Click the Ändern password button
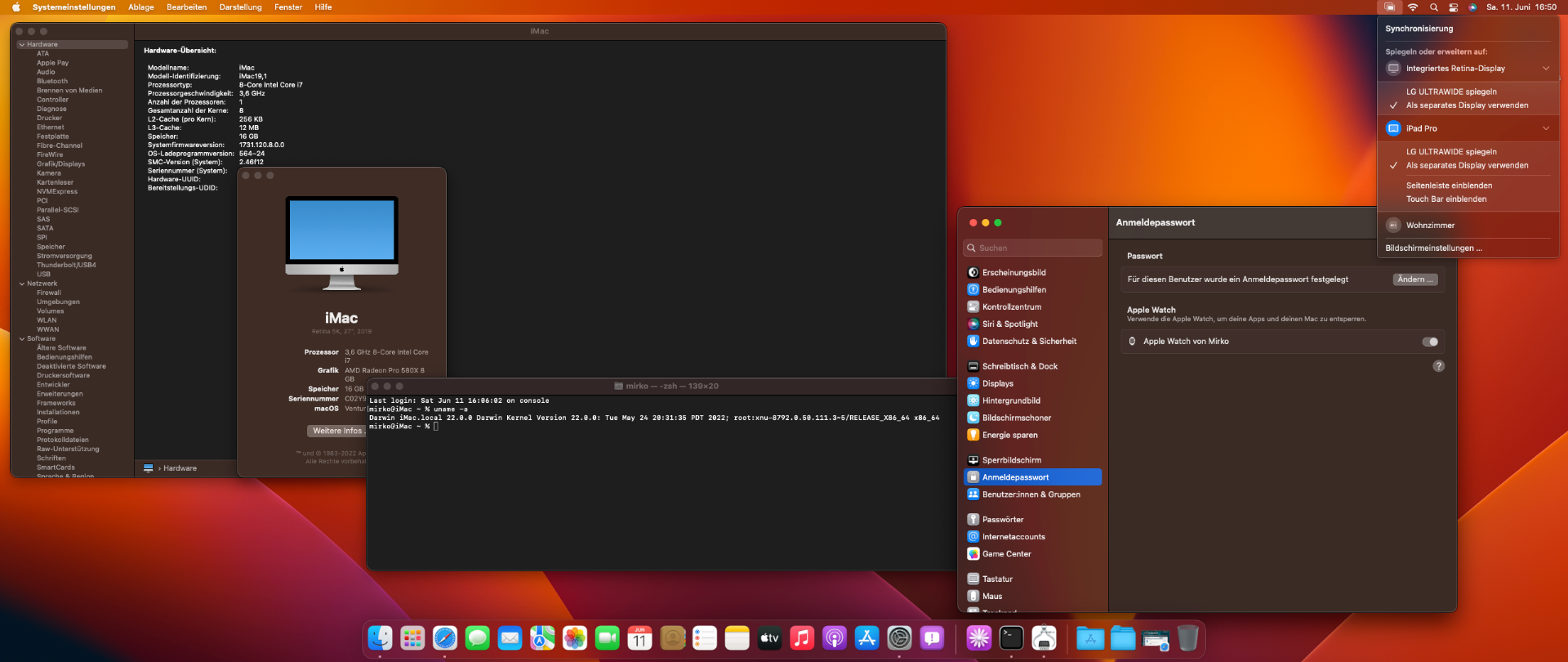 click(1415, 280)
